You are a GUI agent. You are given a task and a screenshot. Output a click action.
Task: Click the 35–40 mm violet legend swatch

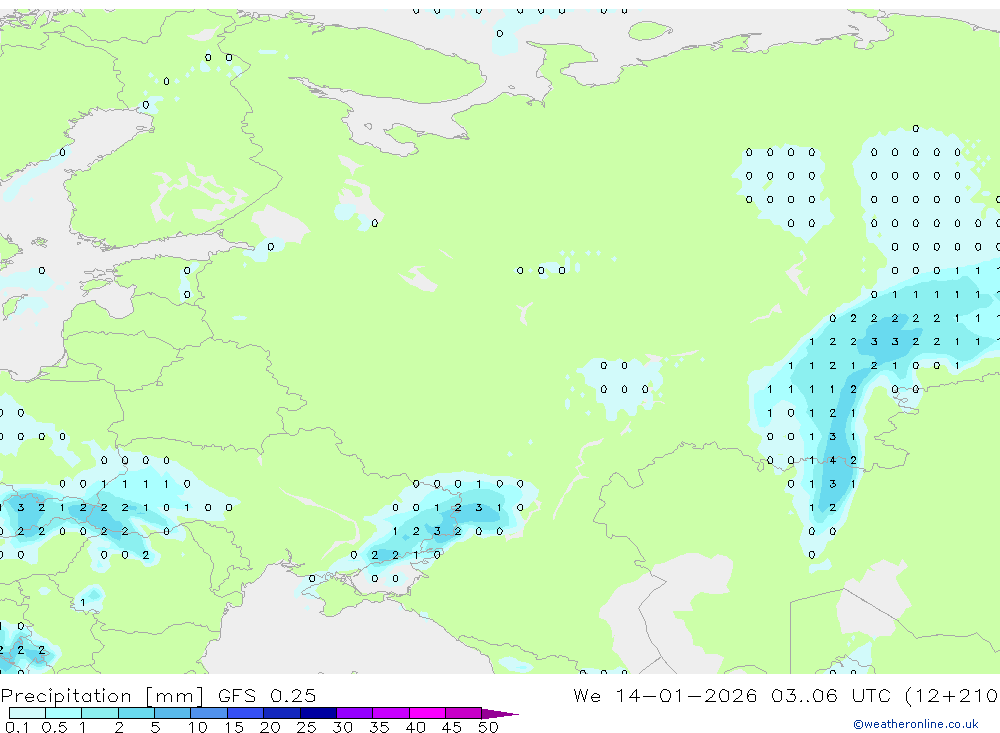tap(391, 713)
